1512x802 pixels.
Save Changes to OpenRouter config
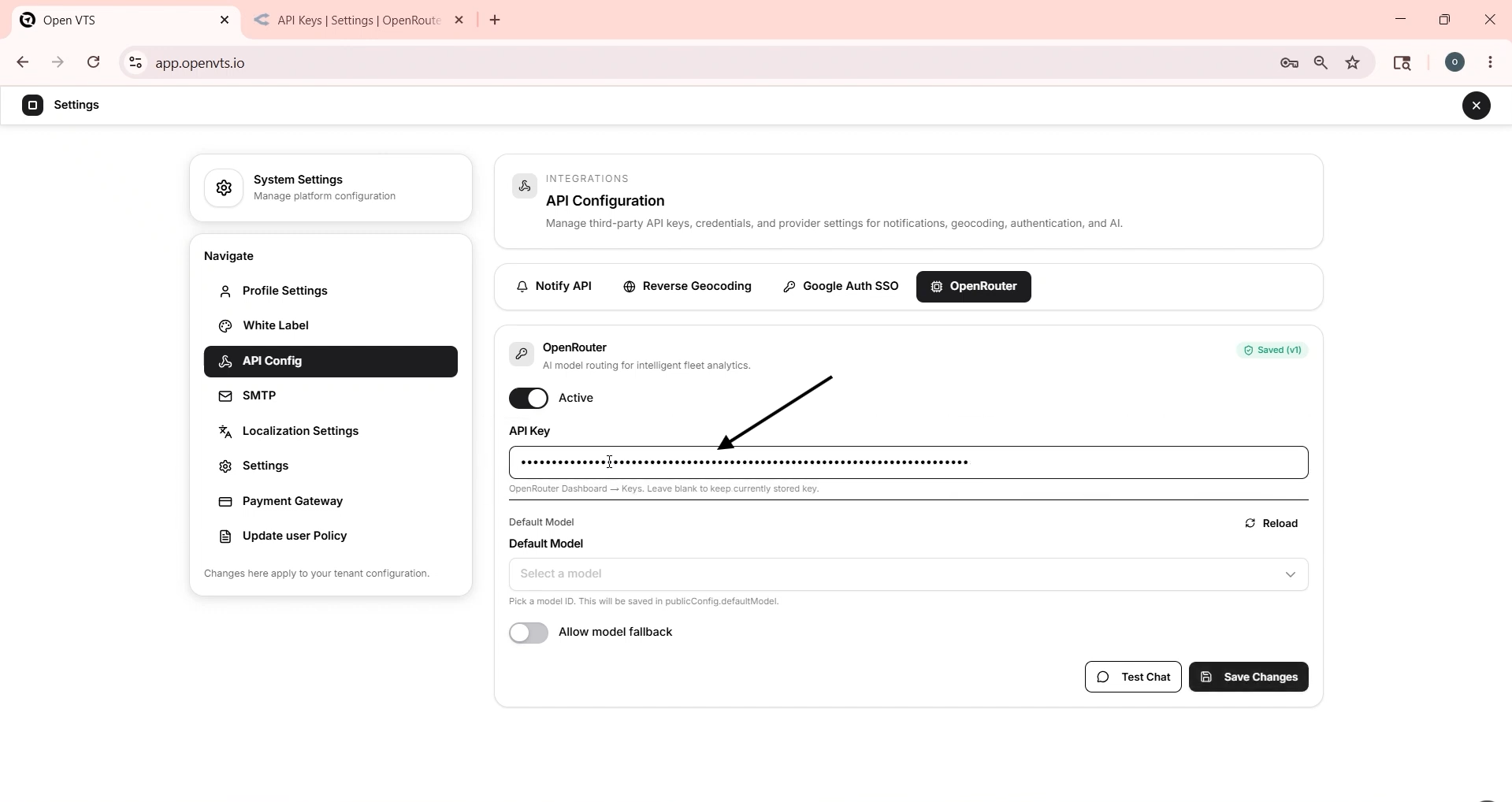coord(1248,677)
